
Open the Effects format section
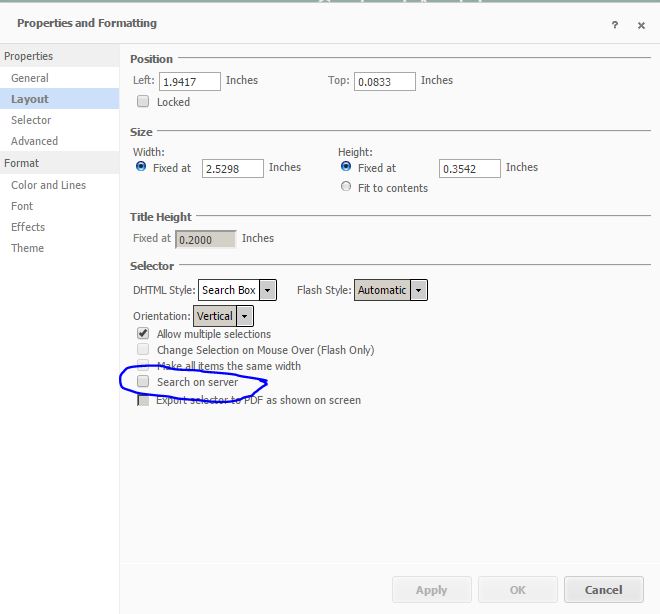coord(28,227)
